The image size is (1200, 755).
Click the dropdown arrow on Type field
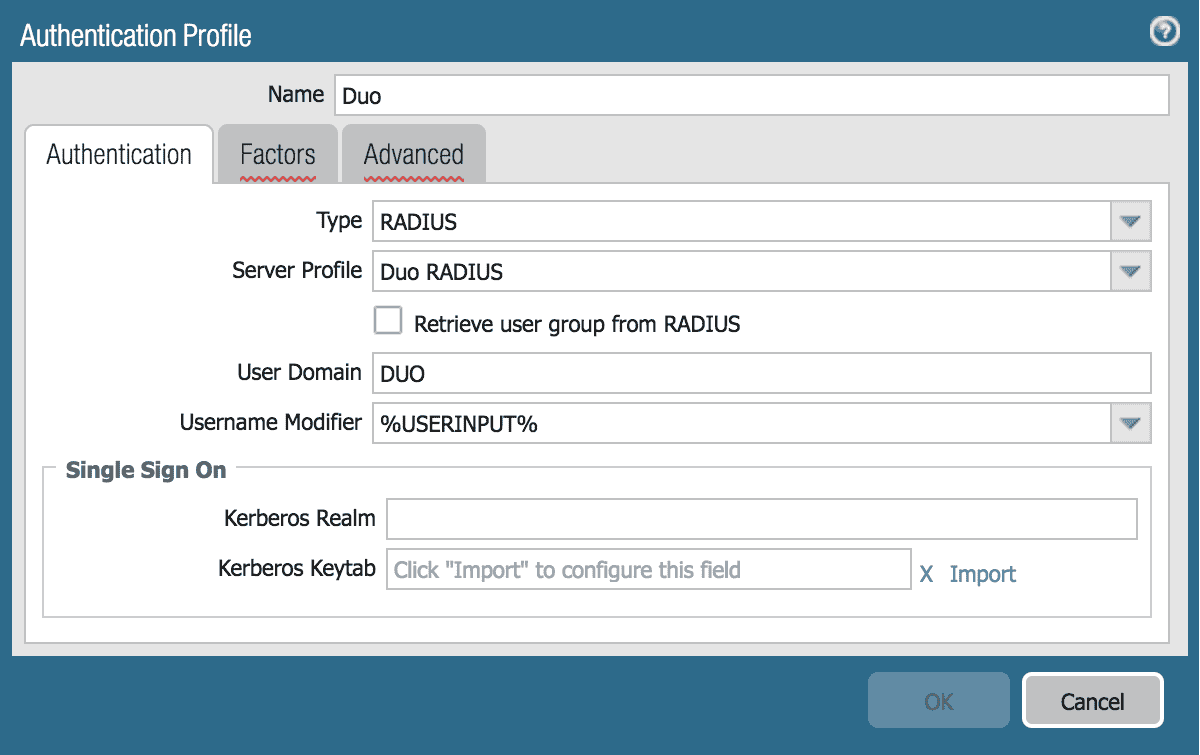point(1130,221)
